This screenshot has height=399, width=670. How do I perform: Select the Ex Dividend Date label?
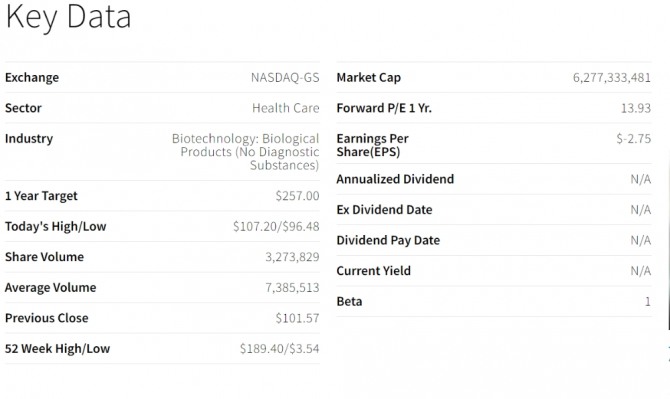(x=384, y=210)
